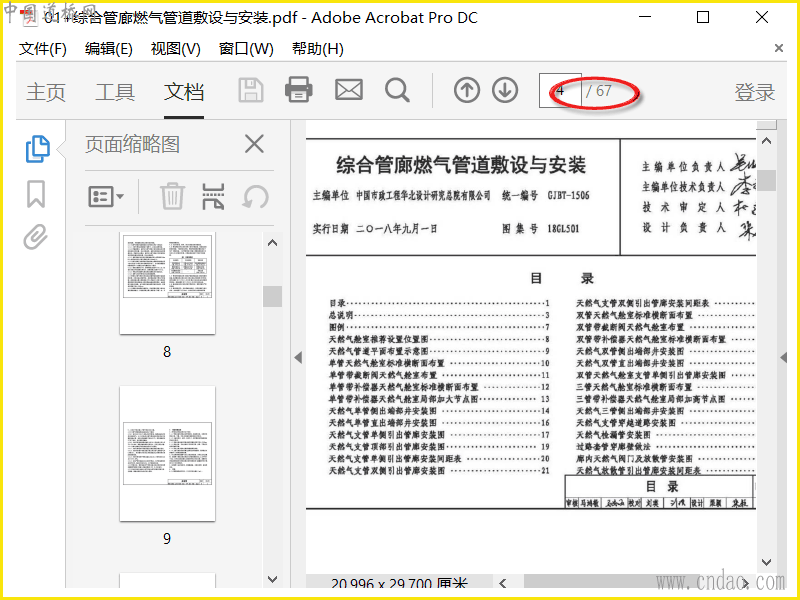This screenshot has width=800, height=600.
Task: Rotate the page with the curved arrow icon
Action: pyautogui.click(x=255, y=196)
